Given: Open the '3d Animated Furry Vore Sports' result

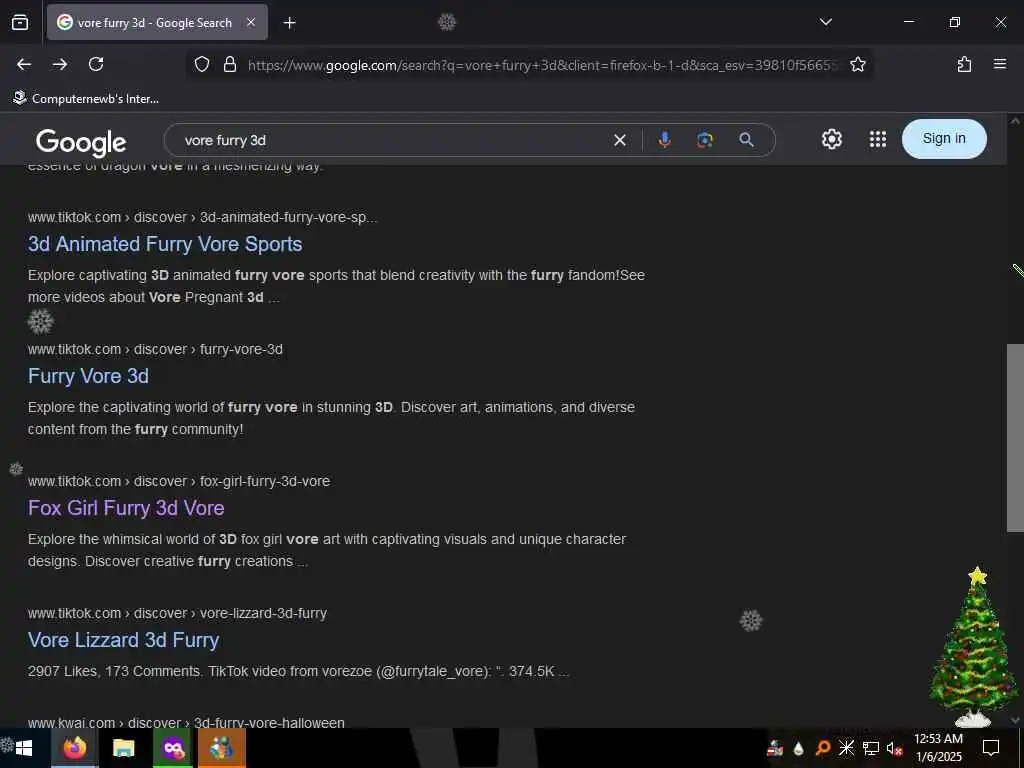Looking at the screenshot, I should coord(165,244).
